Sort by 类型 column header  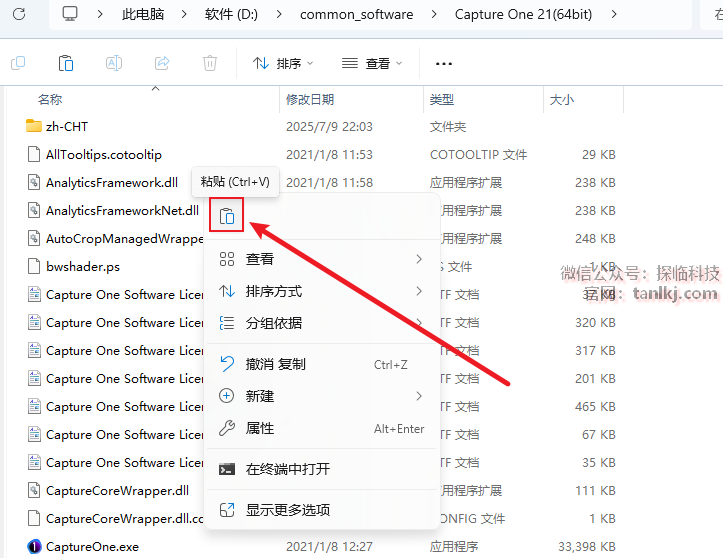442,99
